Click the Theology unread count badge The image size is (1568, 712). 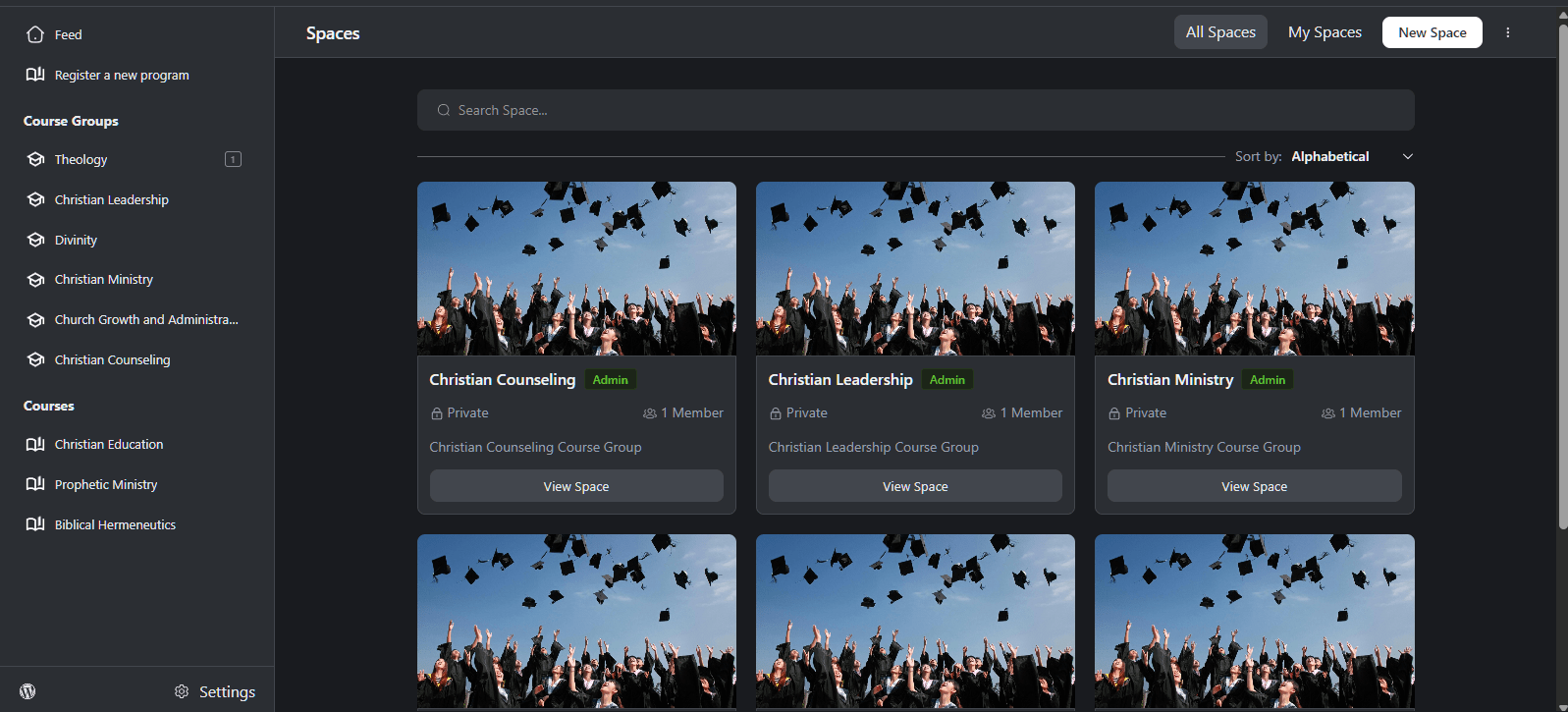(x=233, y=159)
